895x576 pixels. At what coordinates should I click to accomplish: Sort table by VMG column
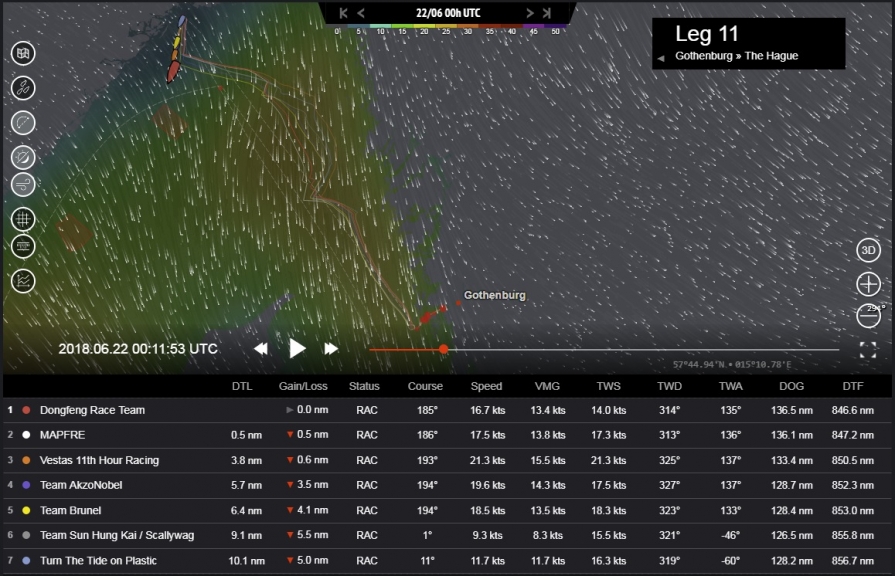tap(547, 386)
